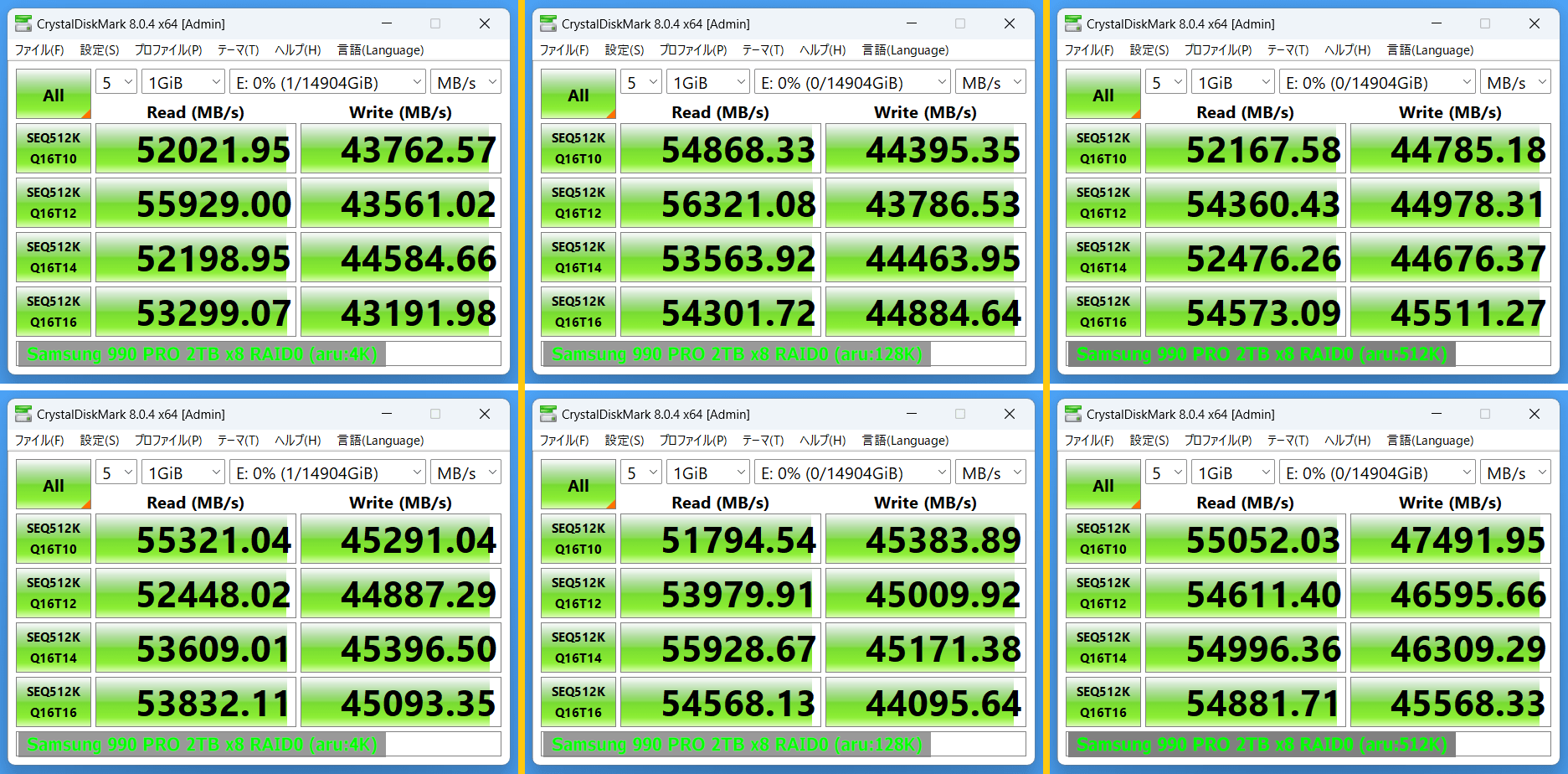Launch SEQ512K Q16T10 test beside 52167.58 result

tap(1103, 148)
